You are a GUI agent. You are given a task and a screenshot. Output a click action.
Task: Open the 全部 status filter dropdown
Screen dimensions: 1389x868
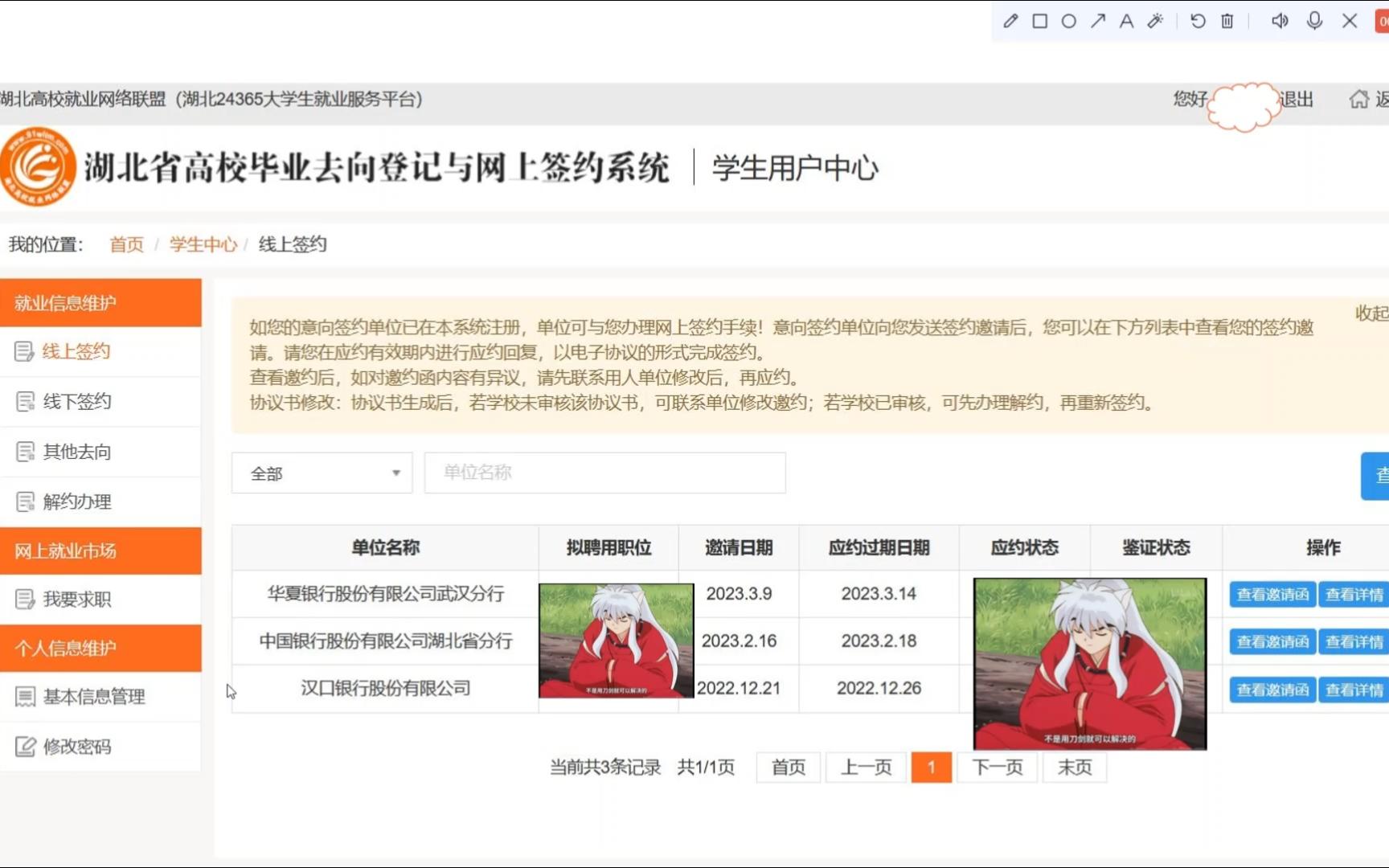(x=322, y=473)
